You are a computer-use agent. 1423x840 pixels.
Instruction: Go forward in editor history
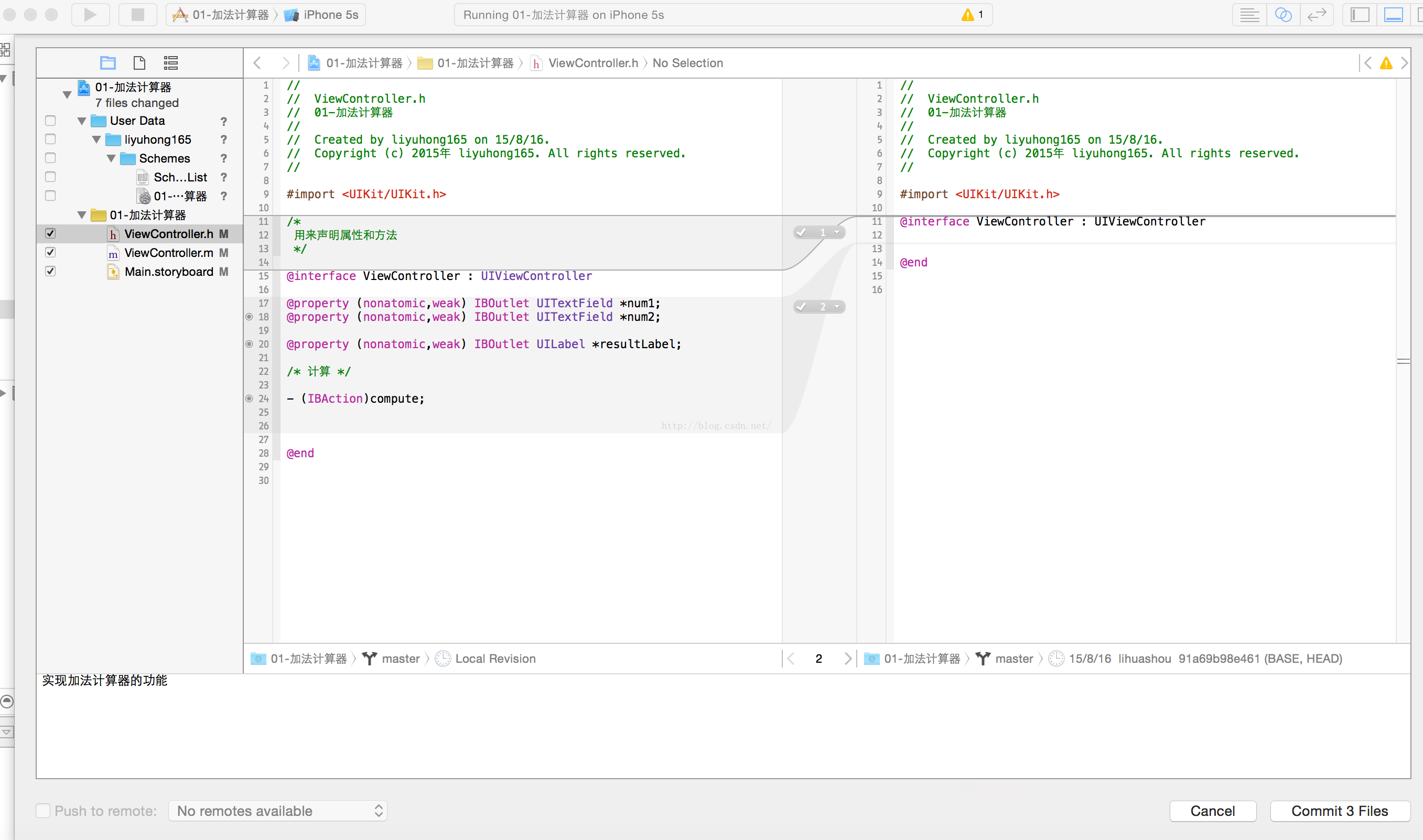pos(286,63)
